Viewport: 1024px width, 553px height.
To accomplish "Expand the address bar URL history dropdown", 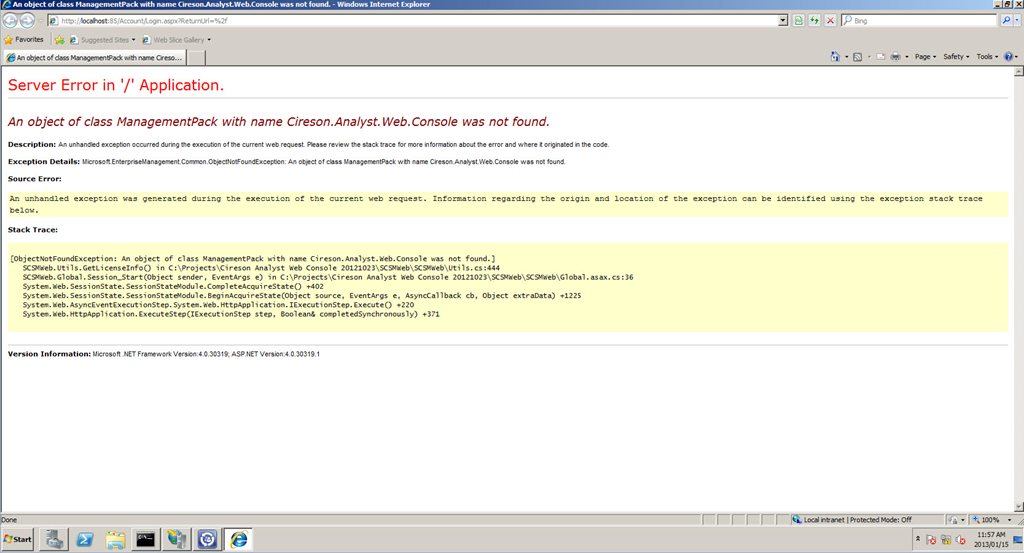I will pos(783,20).
